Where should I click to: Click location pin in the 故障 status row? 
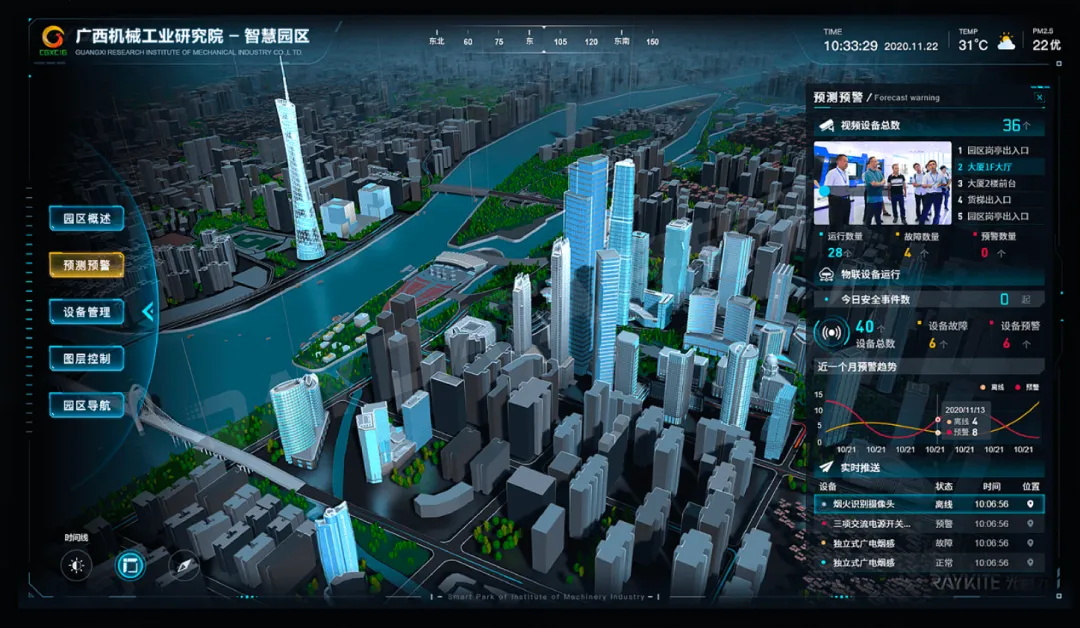[1030, 543]
